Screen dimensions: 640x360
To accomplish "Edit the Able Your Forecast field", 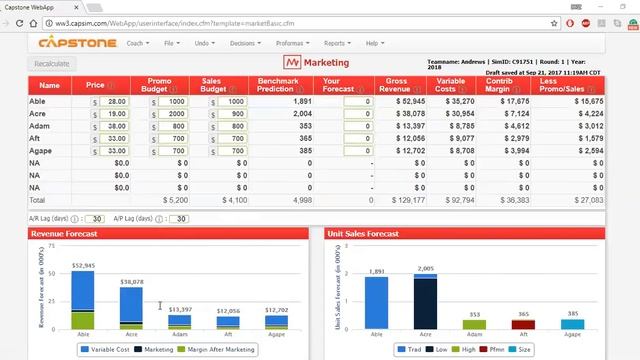I will click(x=358, y=102).
